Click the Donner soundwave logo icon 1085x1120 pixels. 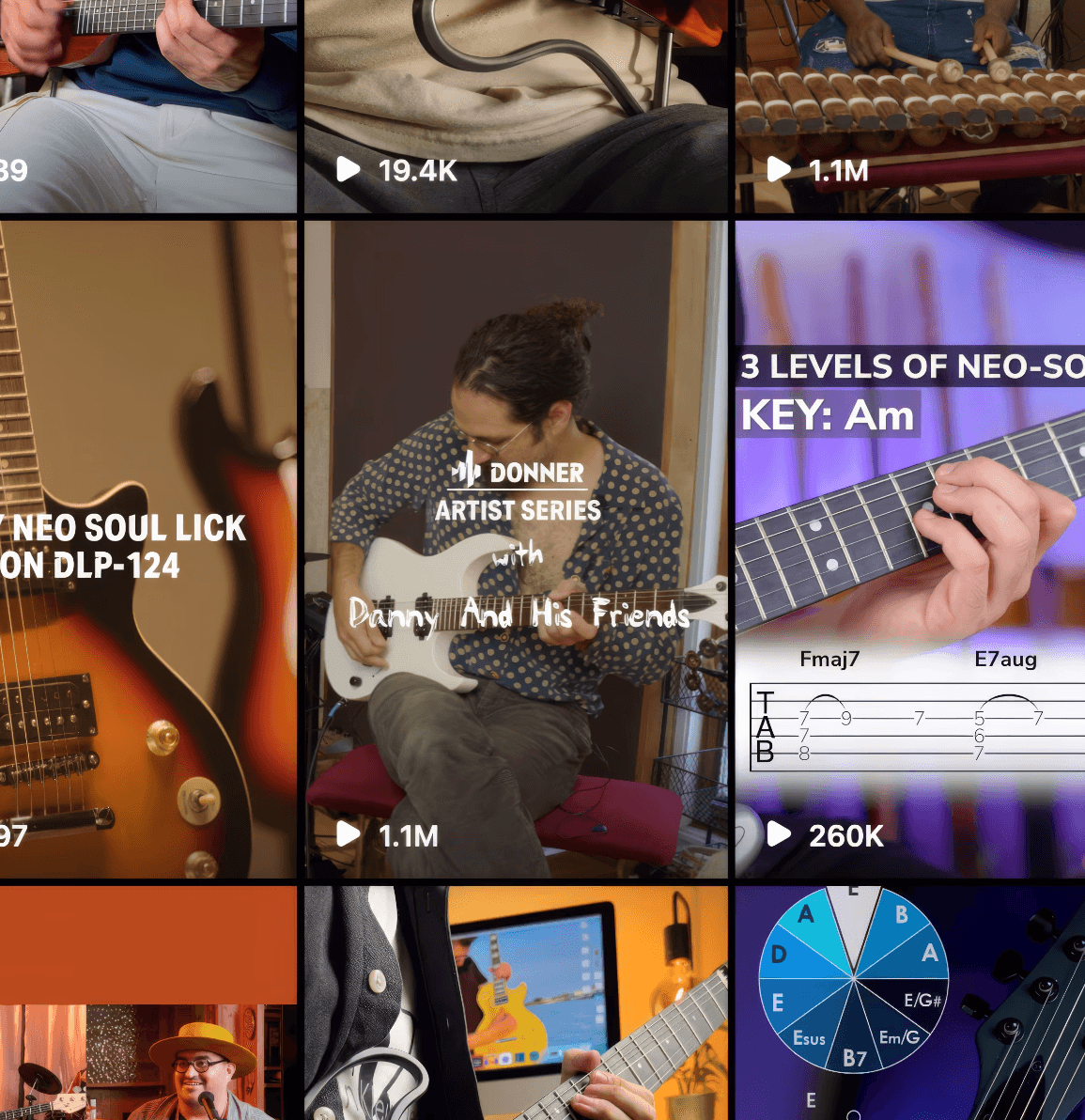coord(467,470)
